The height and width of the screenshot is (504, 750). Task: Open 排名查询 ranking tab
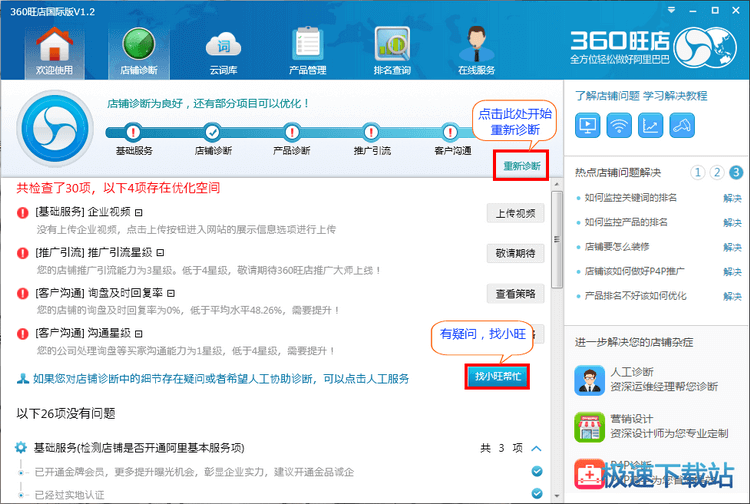(x=392, y=52)
